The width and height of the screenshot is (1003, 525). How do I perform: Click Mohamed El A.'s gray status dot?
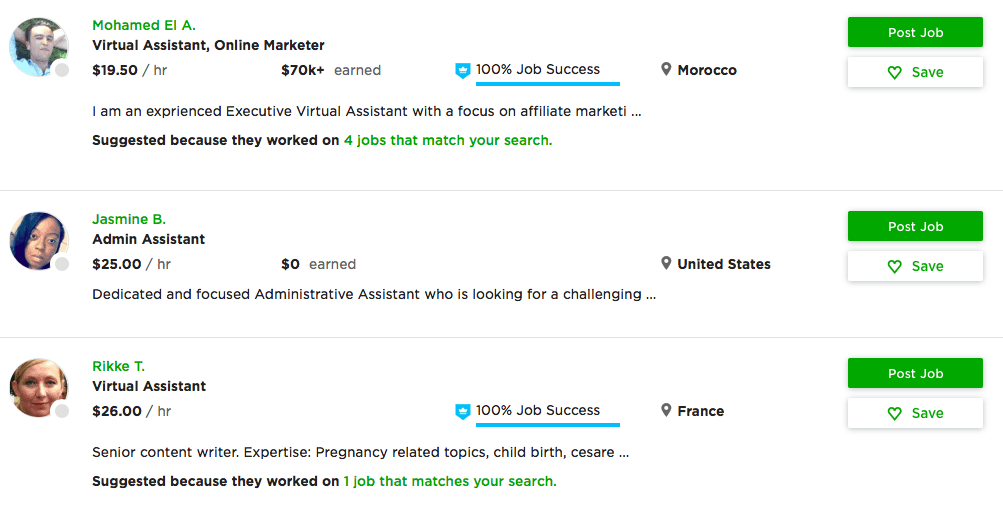click(x=62, y=70)
